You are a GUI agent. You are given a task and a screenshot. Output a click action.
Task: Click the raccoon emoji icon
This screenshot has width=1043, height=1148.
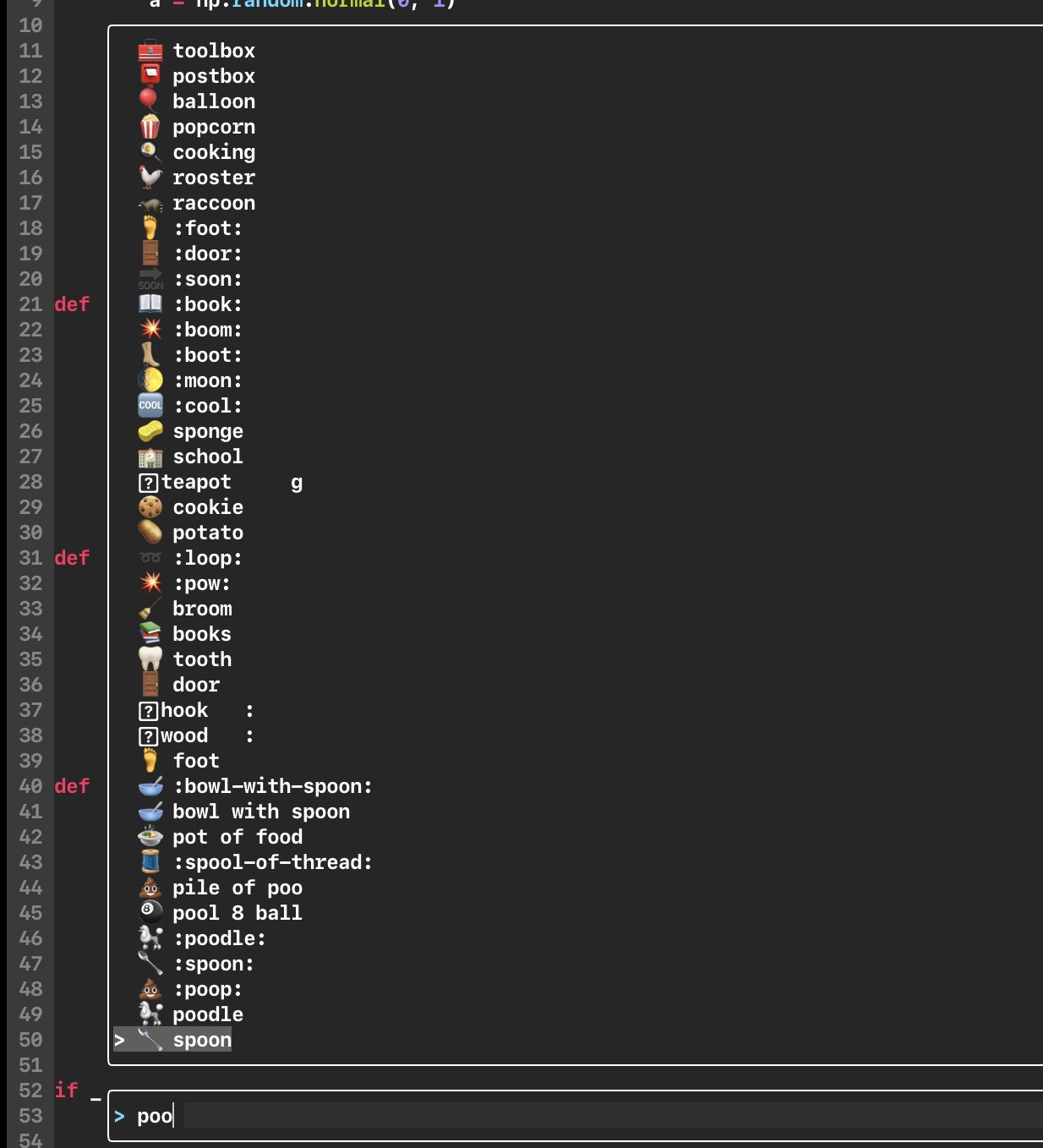(150, 203)
